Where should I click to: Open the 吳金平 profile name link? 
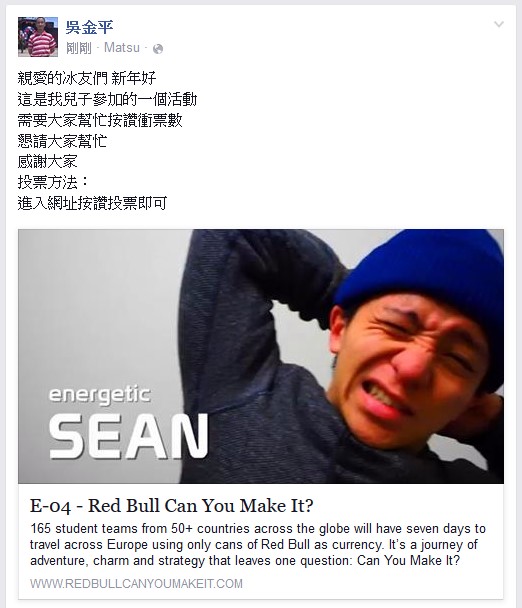pos(89,27)
